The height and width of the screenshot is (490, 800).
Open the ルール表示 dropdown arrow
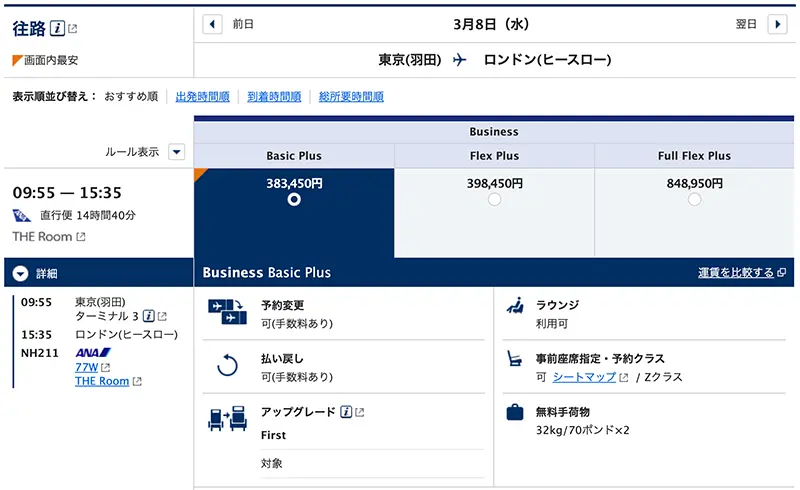click(176, 152)
